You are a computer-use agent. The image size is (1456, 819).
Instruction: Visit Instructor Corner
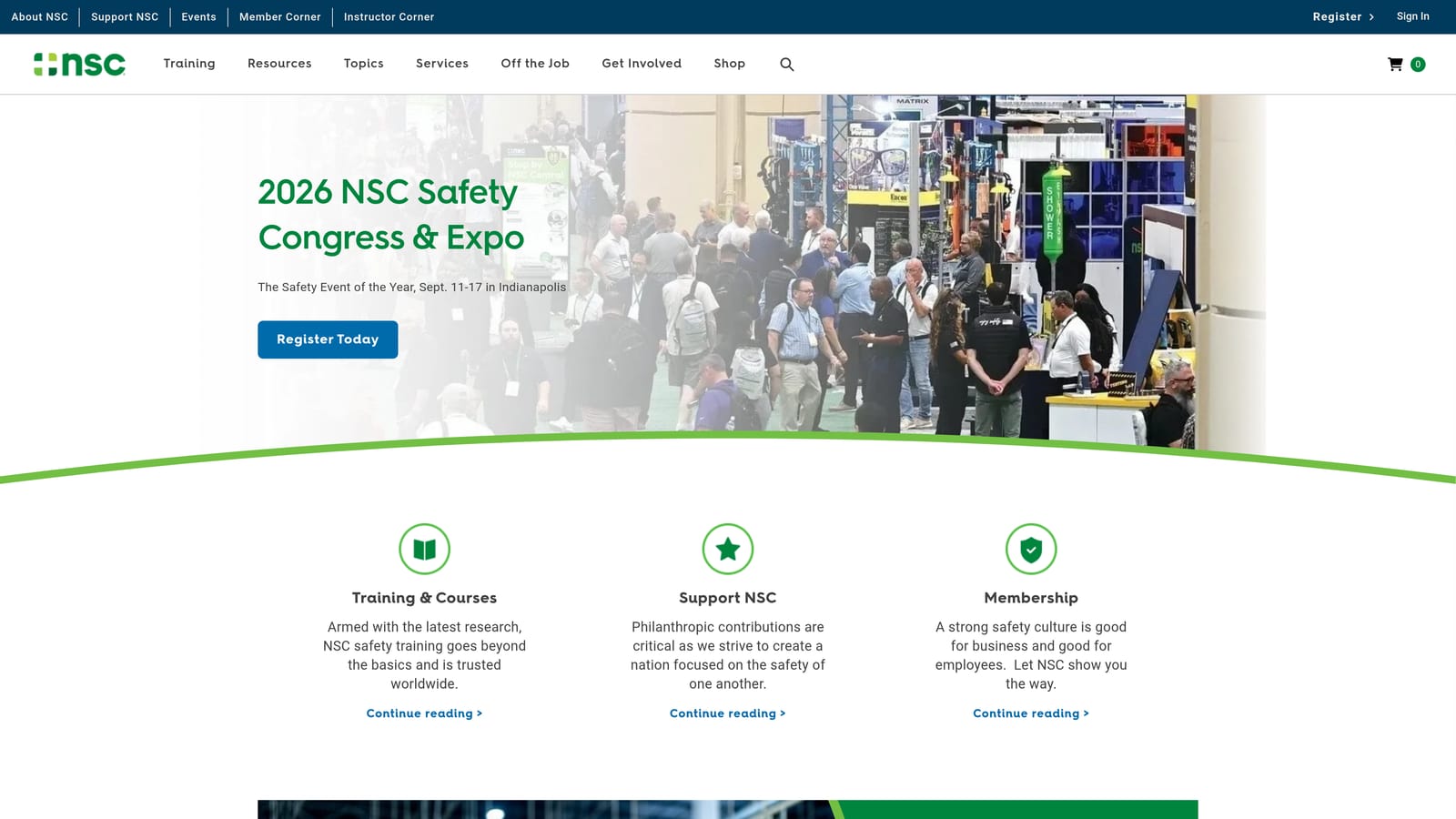pos(389,16)
